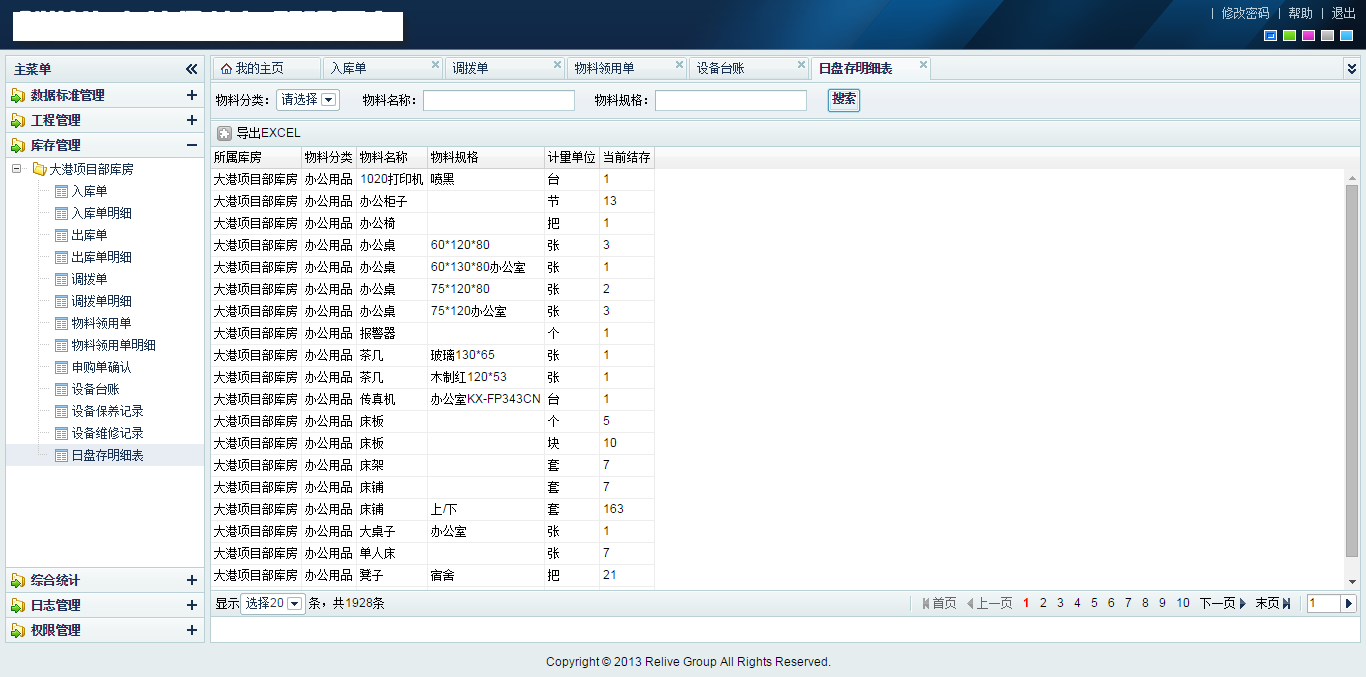
Task: Click the 库存管理 section icon in the sidebar
Action: tap(18, 145)
